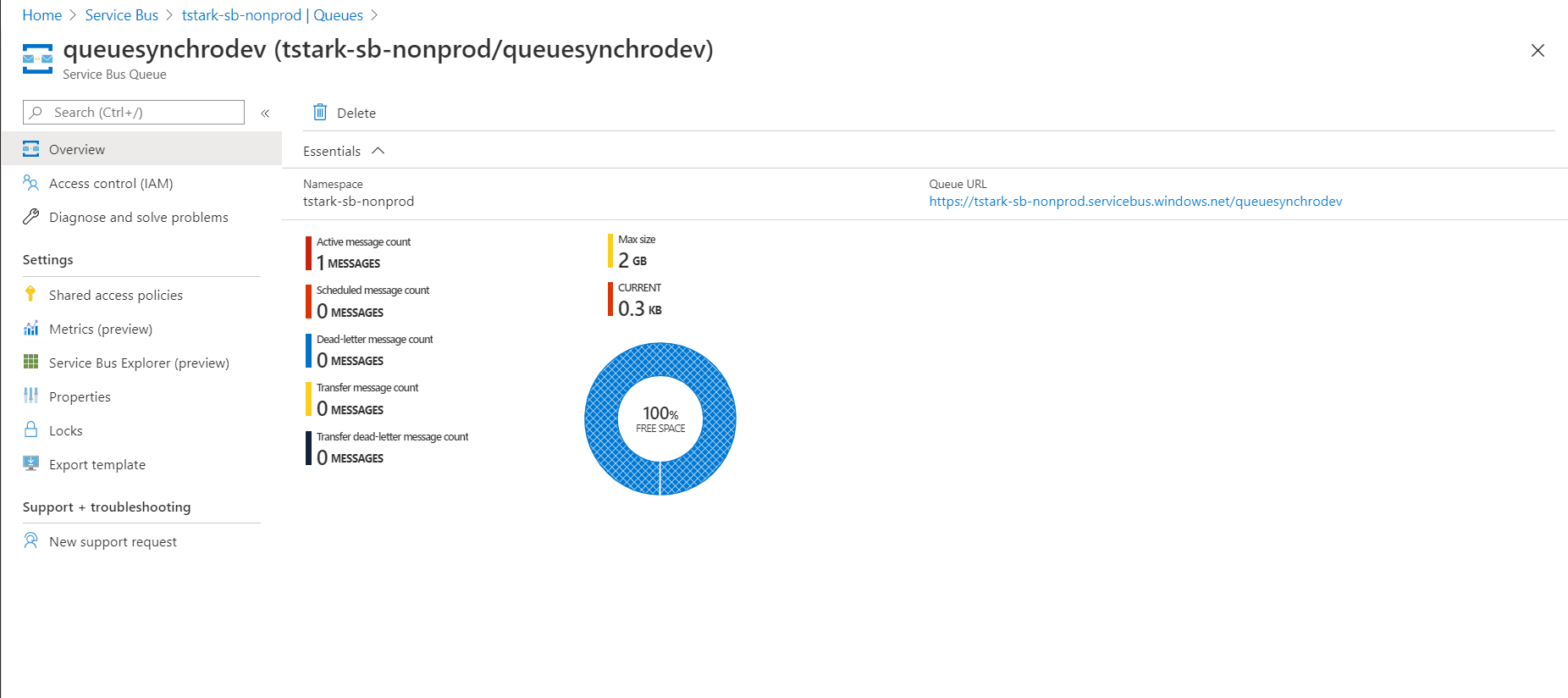Click the New support request person icon
The image size is (1568, 698).
click(x=31, y=541)
